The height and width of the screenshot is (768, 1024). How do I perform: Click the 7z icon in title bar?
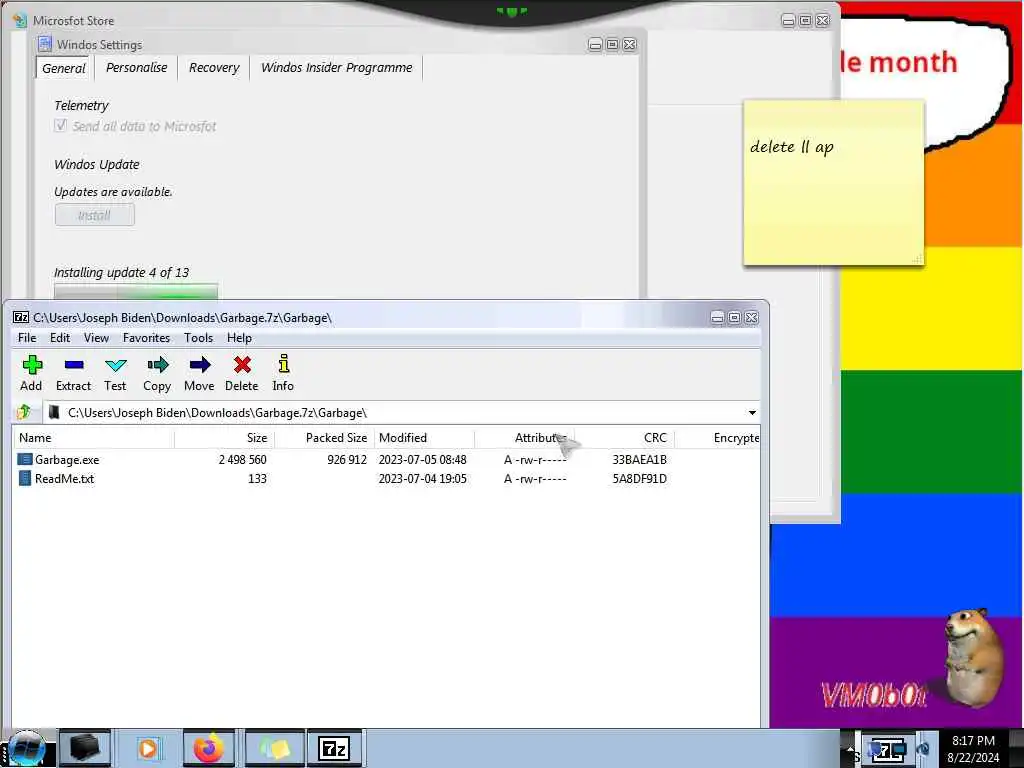tap(21, 317)
